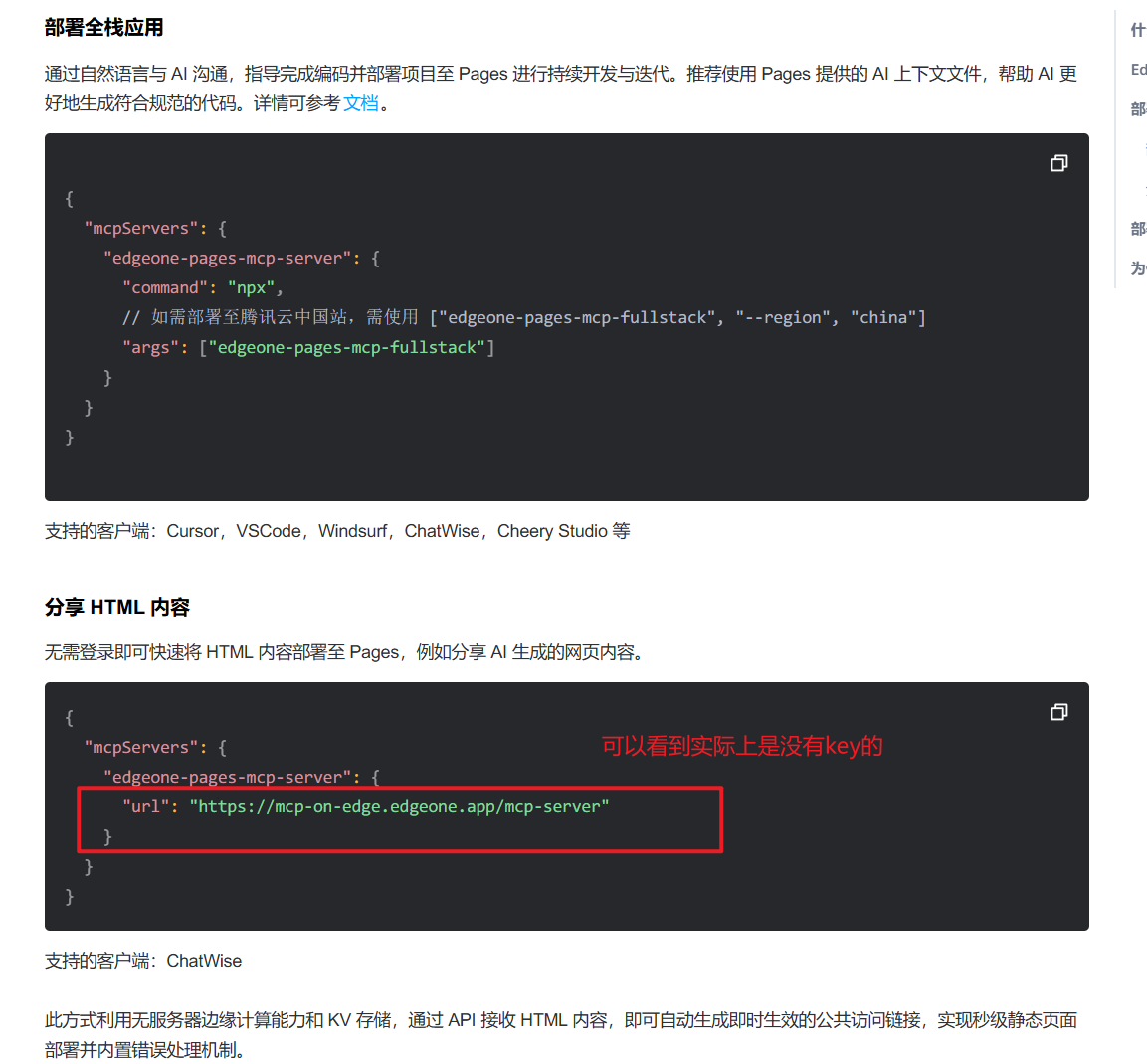Copy the HTML sharing url code block

tap(1058, 712)
